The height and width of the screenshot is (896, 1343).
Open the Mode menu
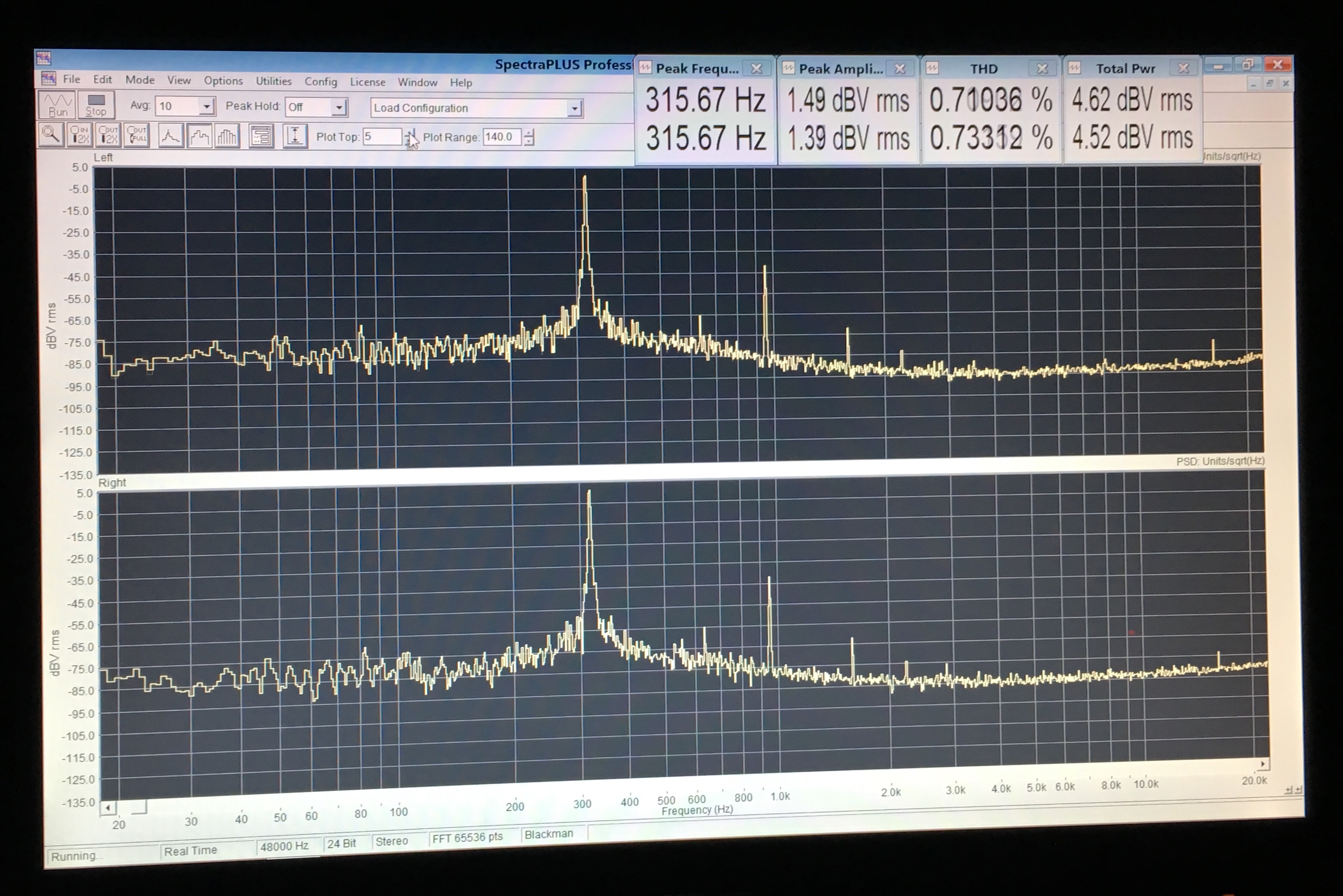(140, 80)
